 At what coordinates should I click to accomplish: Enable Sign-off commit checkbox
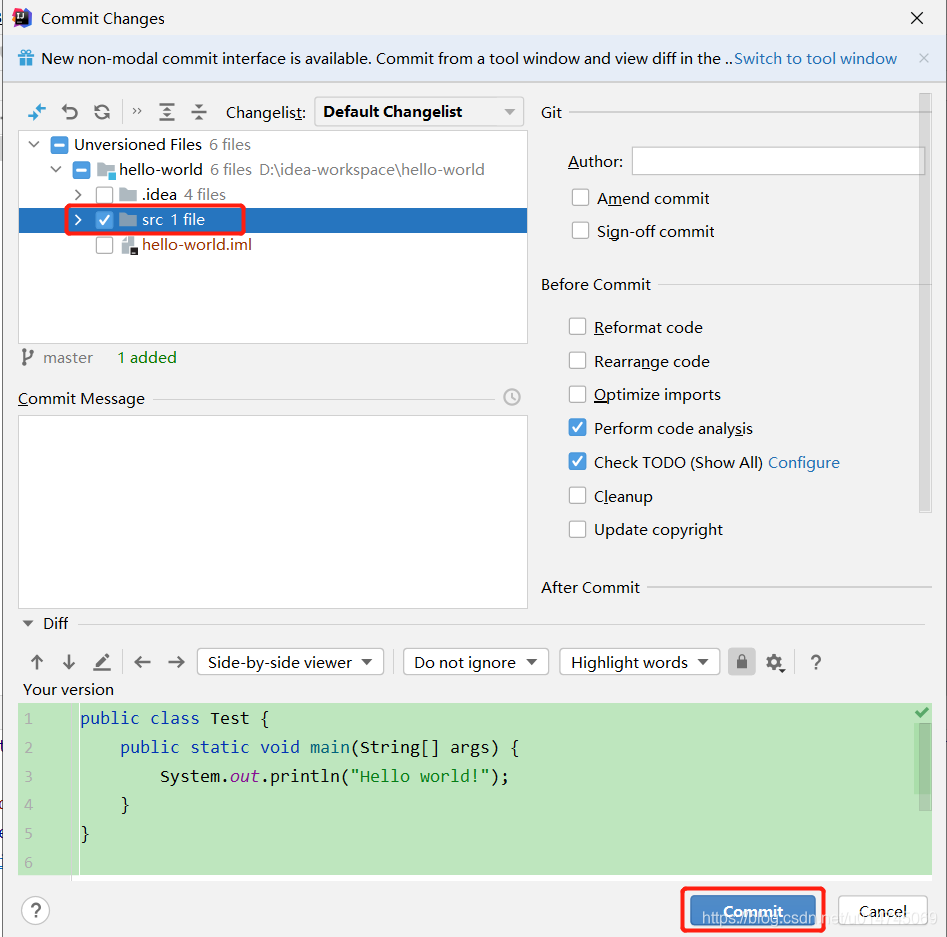pos(580,230)
